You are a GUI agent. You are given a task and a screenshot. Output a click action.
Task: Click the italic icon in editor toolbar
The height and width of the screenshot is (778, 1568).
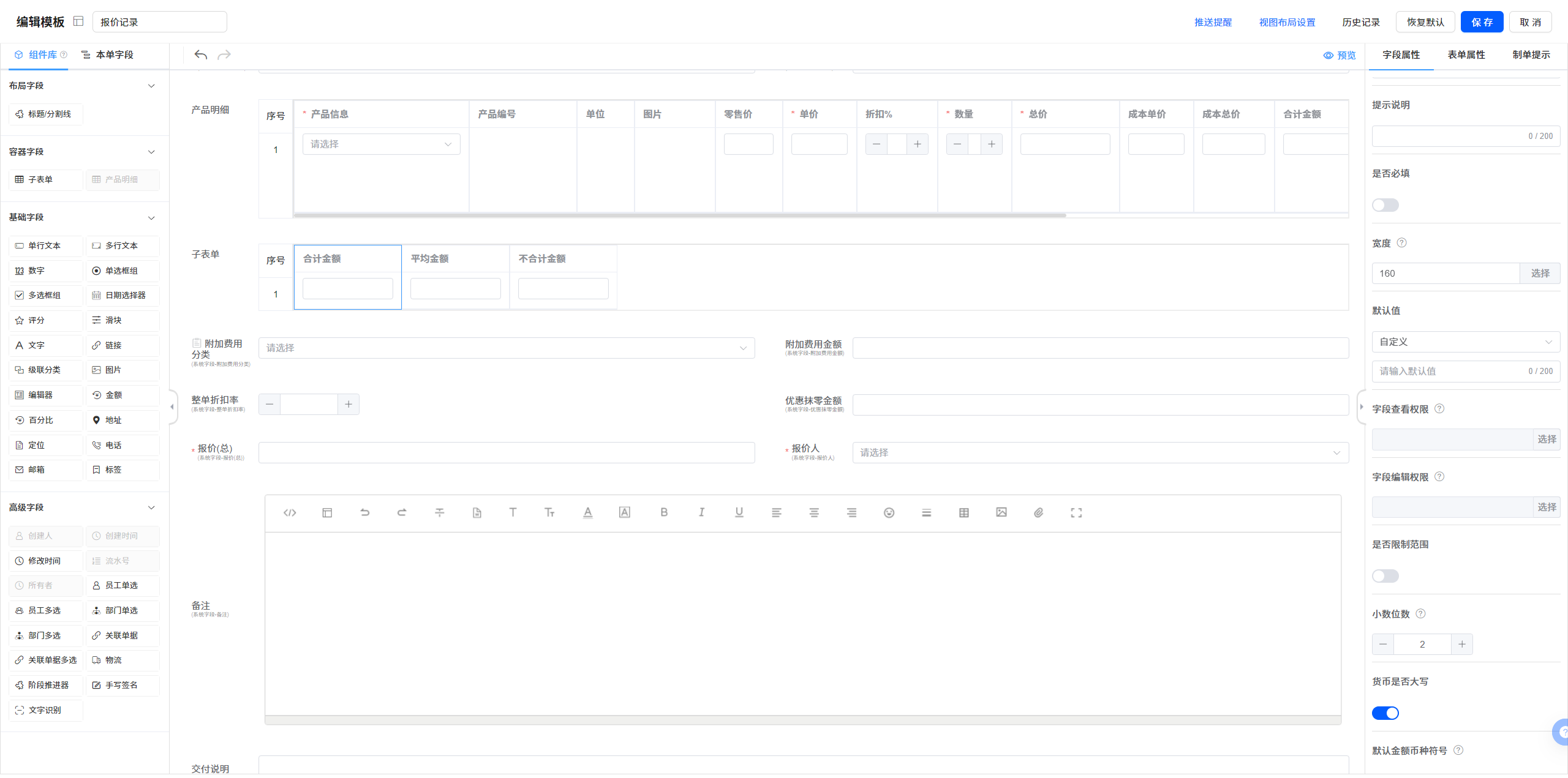coord(701,512)
